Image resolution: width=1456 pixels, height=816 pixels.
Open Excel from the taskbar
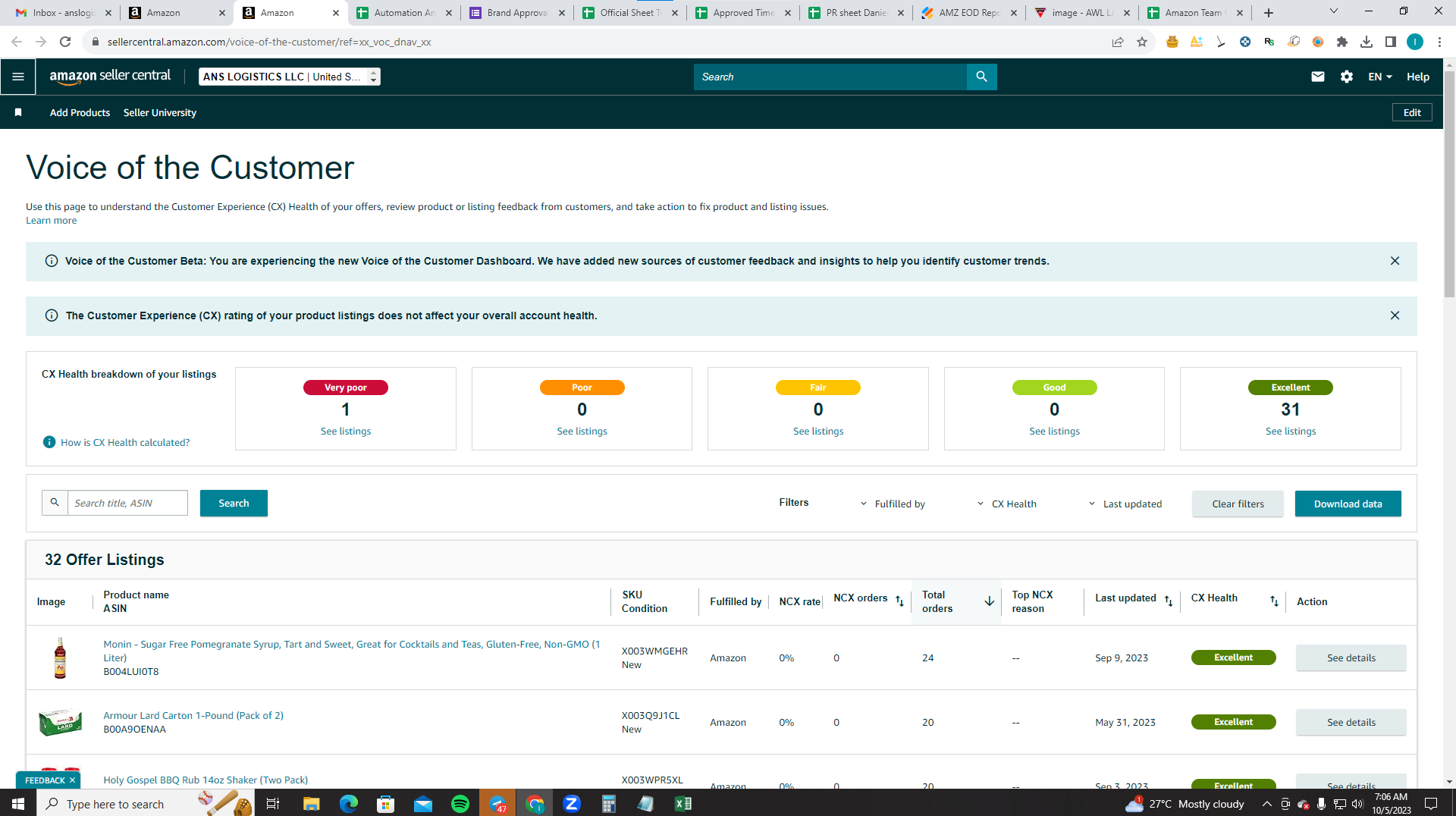682,804
